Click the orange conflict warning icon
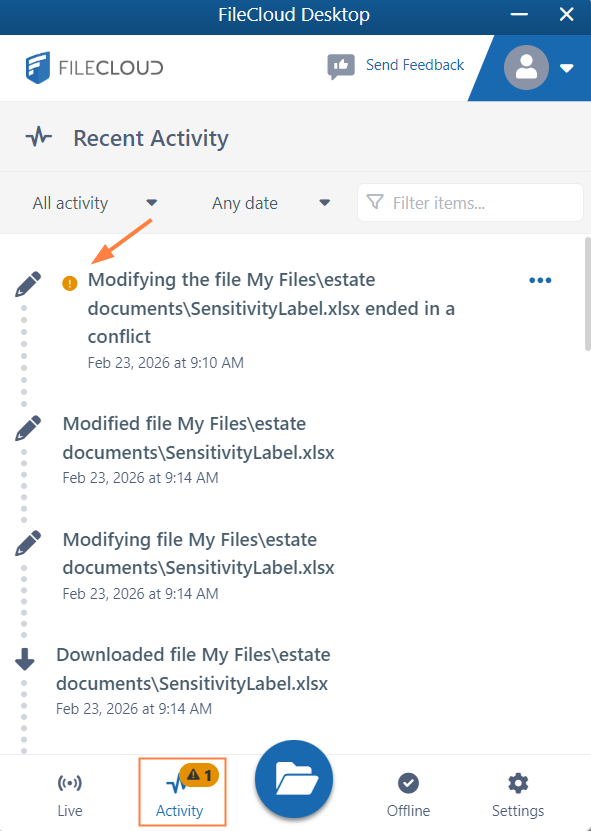The image size is (591, 831). click(69, 284)
